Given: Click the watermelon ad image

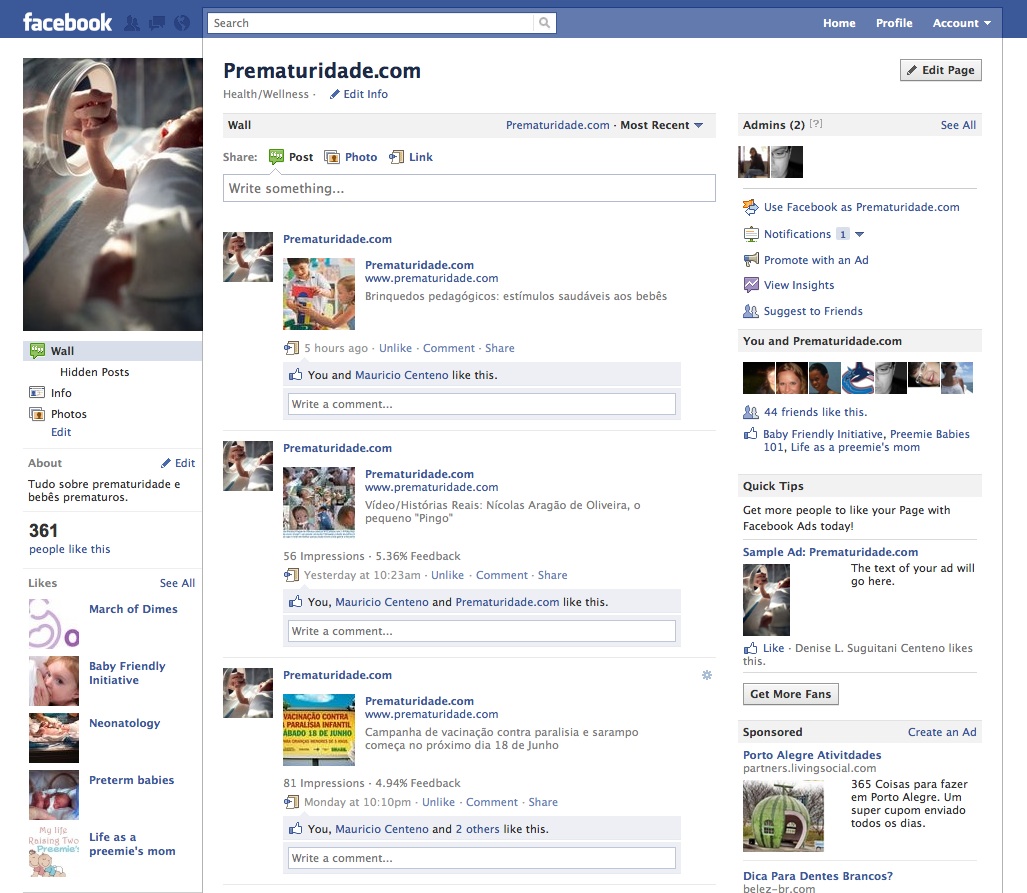Looking at the screenshot, I should click(x=783, y=816).
